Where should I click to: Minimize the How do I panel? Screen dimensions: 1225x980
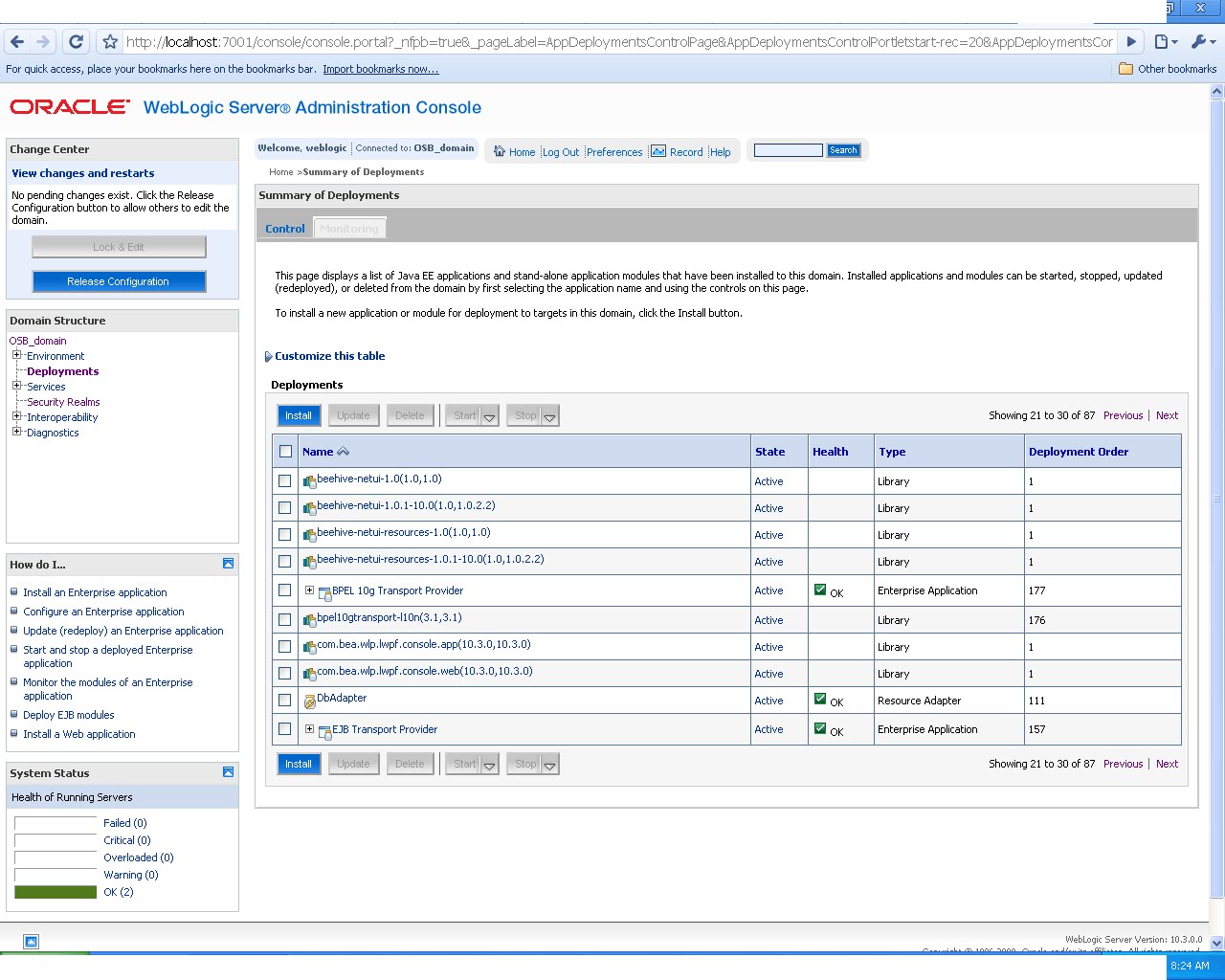228,564
